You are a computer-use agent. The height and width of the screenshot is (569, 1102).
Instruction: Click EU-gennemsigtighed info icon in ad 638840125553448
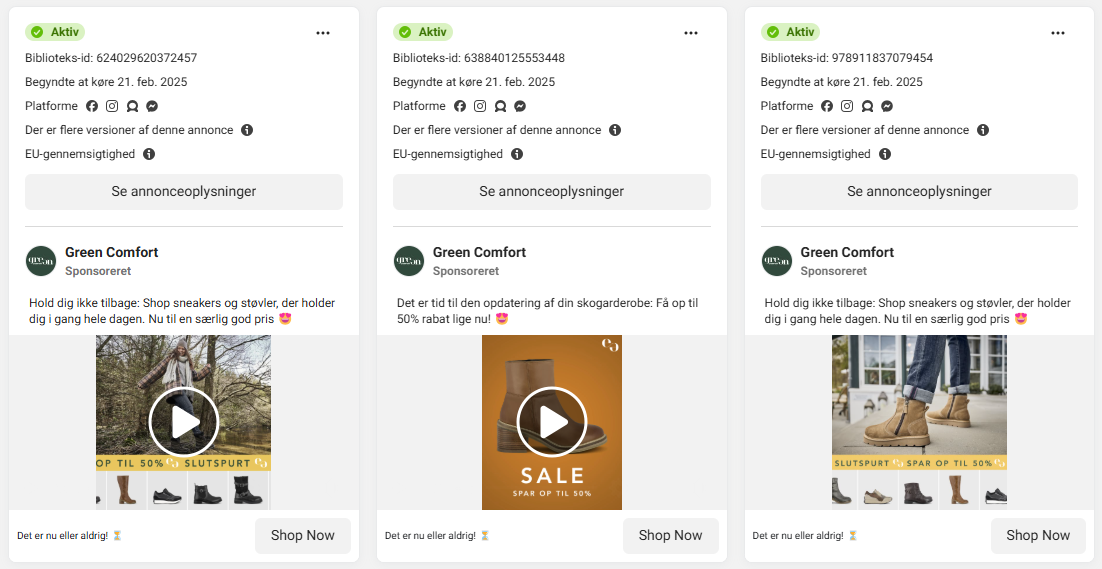tap(517, 154)
